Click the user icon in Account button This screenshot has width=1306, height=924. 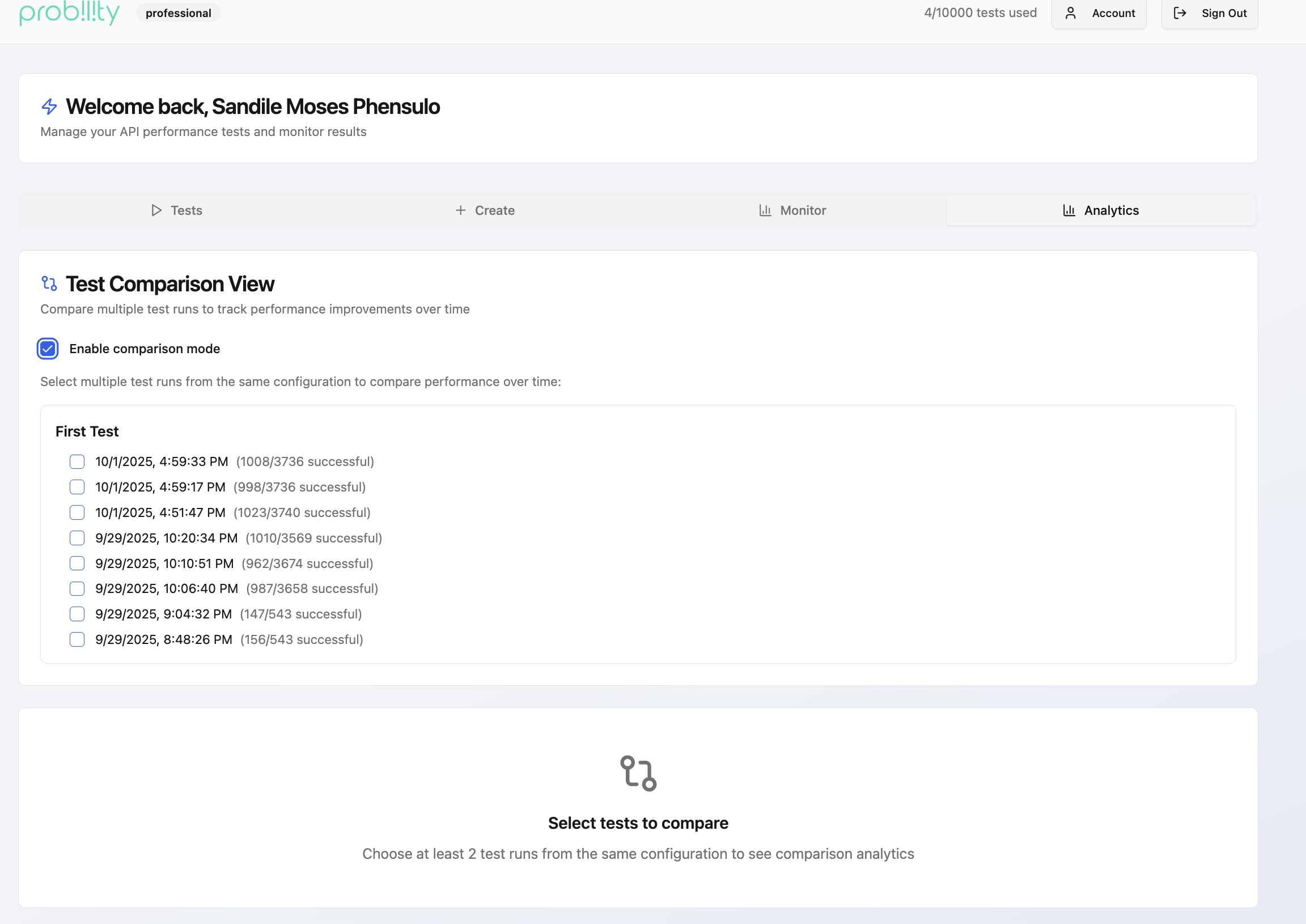tap(1070, 13)
